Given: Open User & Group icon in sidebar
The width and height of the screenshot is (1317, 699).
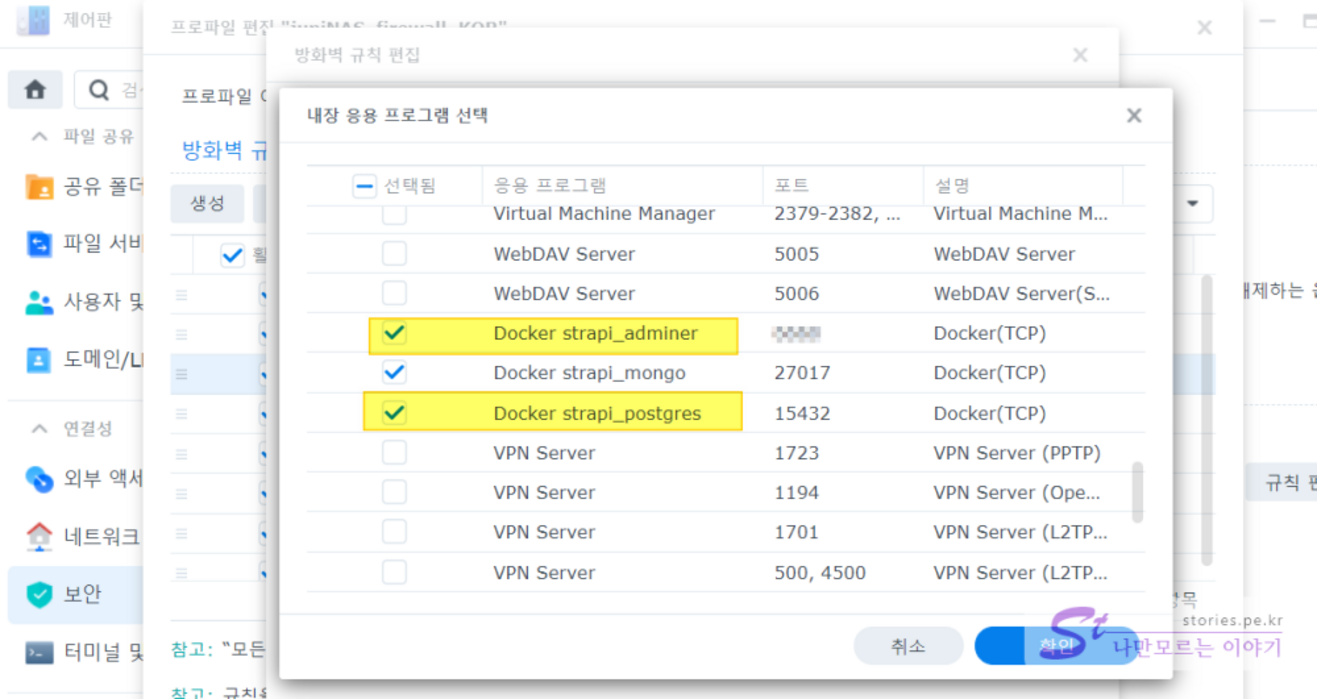Looking at the screenshot, I should click(39, 302).
